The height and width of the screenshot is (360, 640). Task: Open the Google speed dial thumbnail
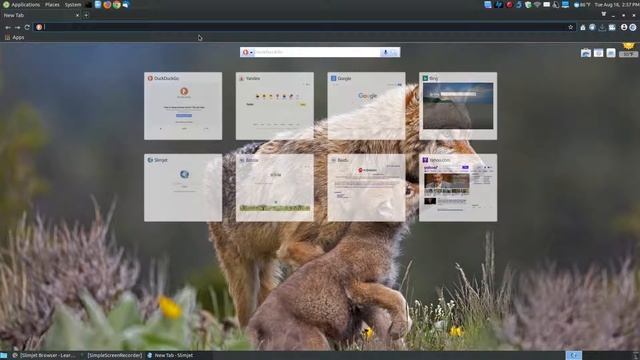point(366,106)
